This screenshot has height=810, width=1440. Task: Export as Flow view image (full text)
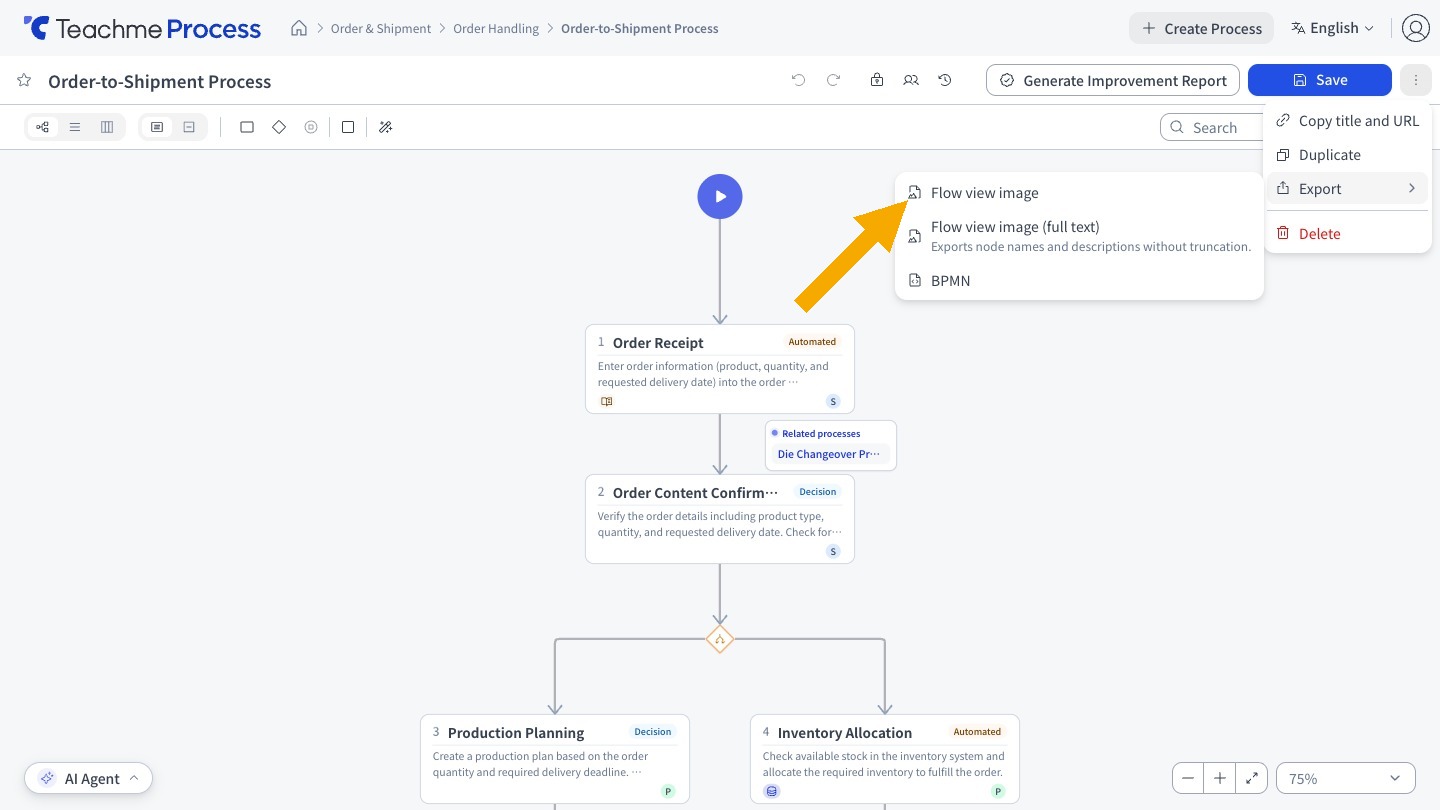[1079, 236]
